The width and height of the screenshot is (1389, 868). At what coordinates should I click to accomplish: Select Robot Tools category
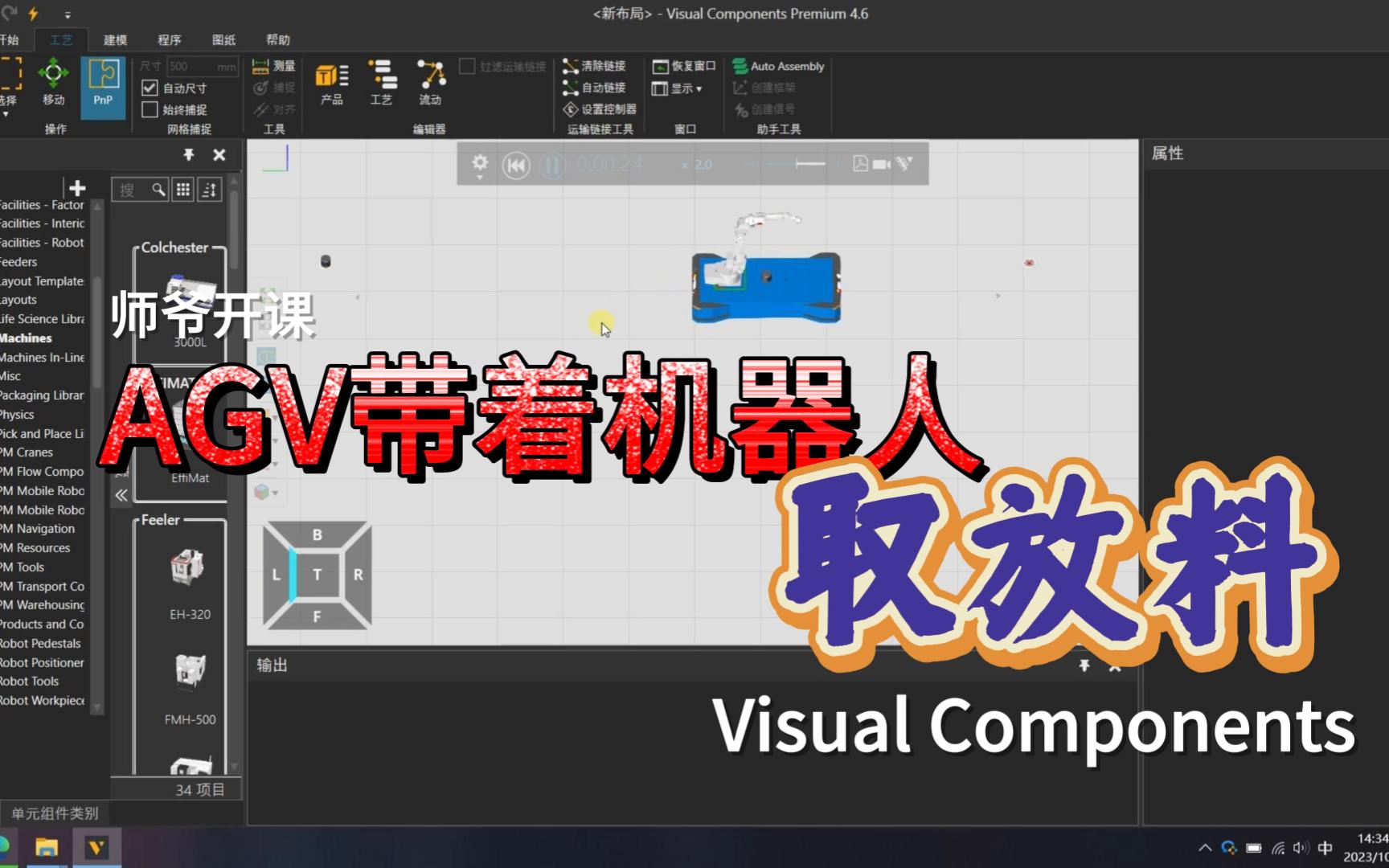click(30, 682)
